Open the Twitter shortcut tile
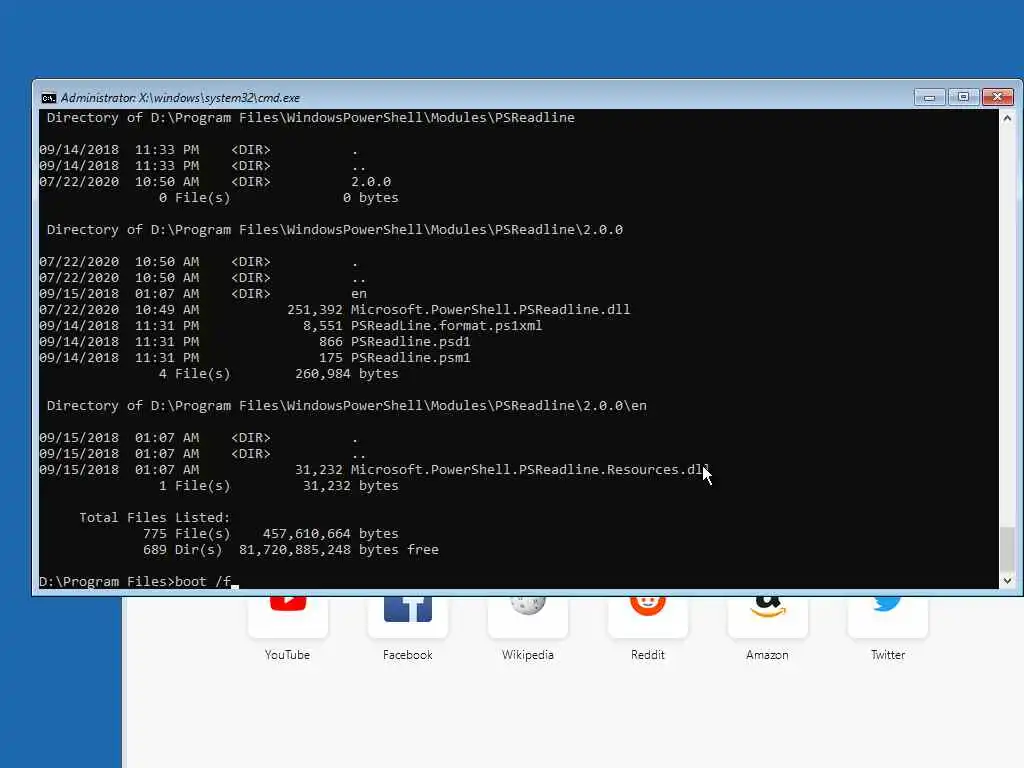Viewport: 1024px width, 768px height. 888,616
